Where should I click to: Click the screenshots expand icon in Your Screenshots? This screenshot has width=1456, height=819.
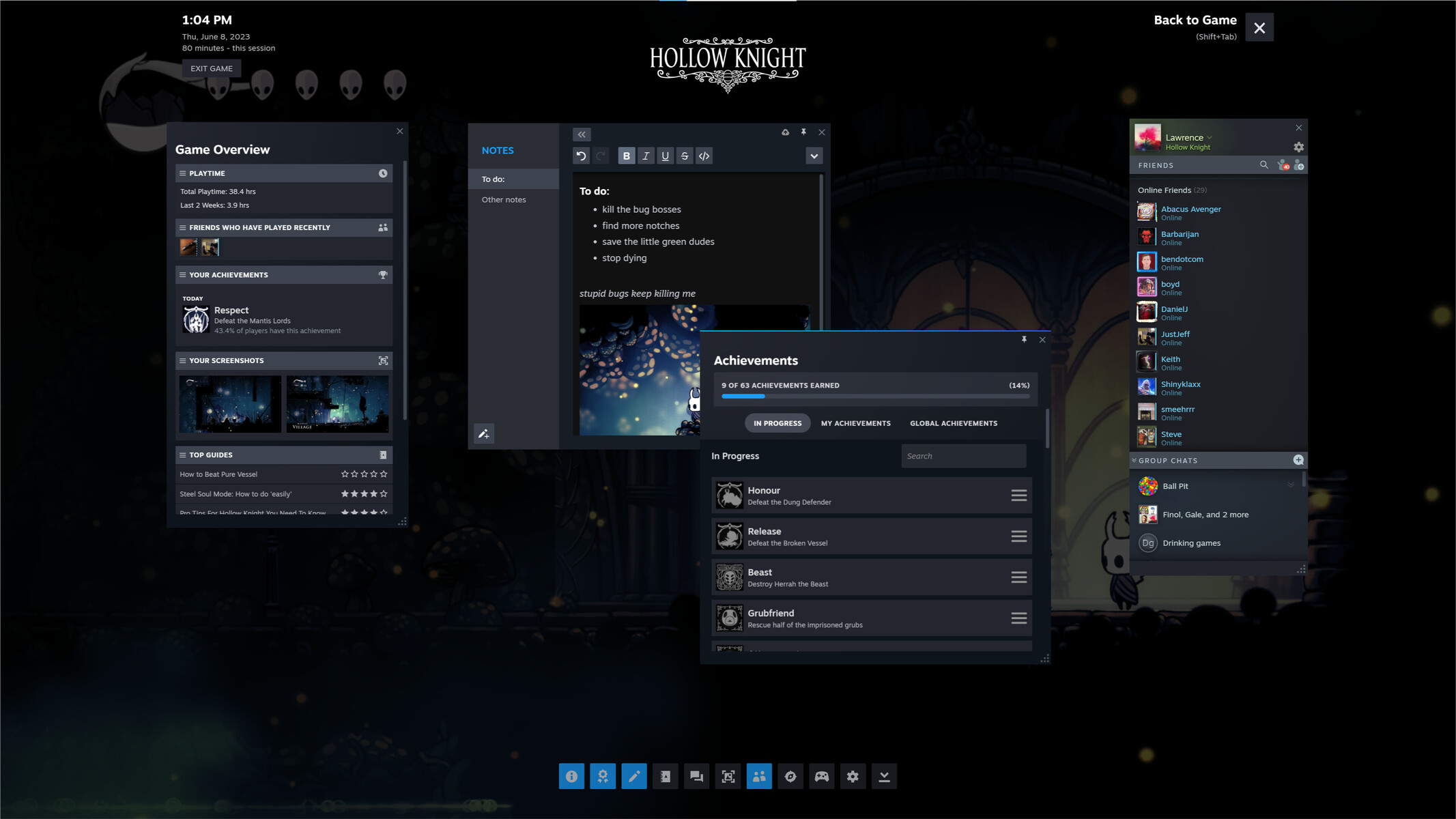pyautogui.click(x=383, y=360)
